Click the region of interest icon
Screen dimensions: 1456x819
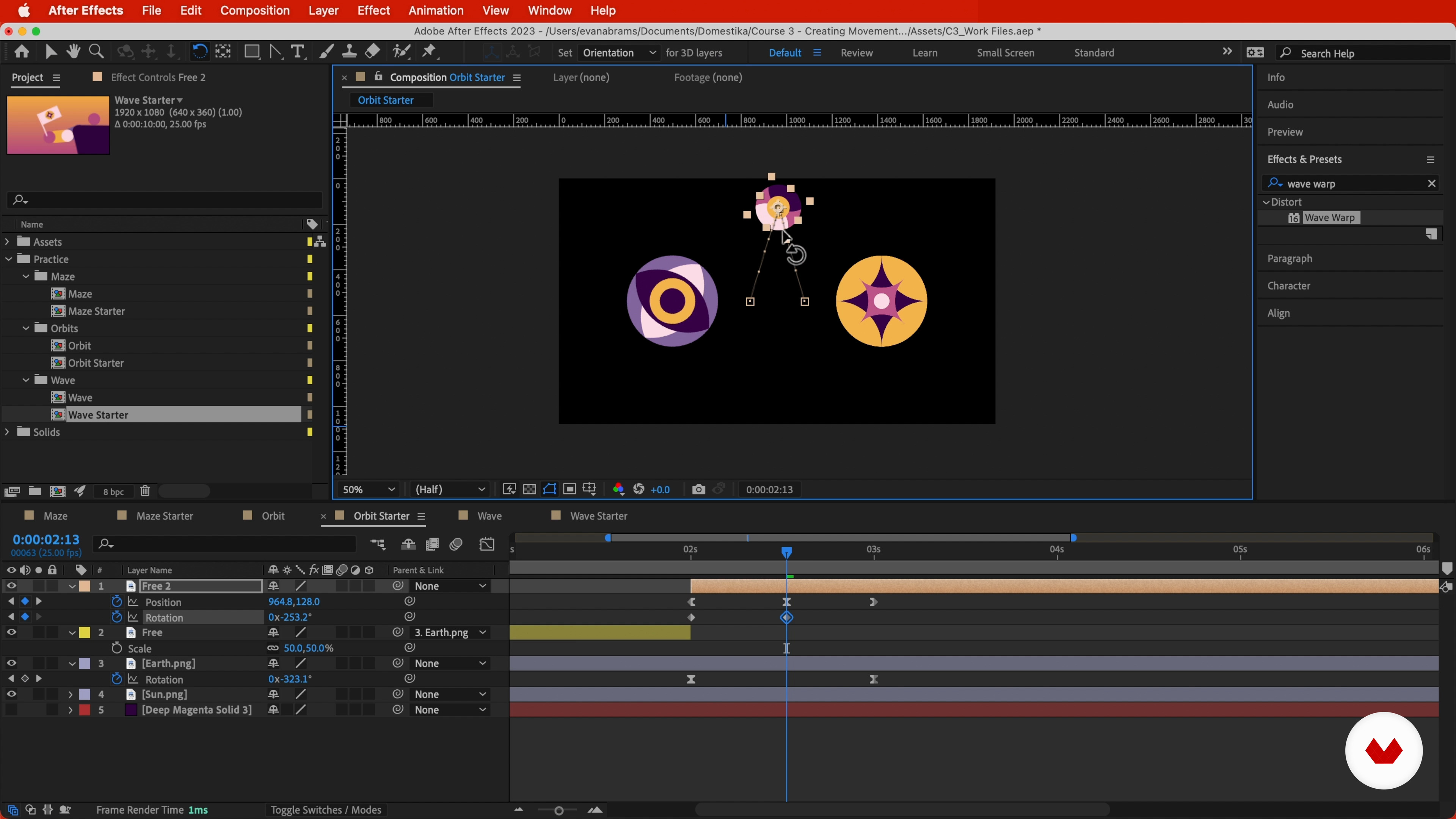(570, 490)
